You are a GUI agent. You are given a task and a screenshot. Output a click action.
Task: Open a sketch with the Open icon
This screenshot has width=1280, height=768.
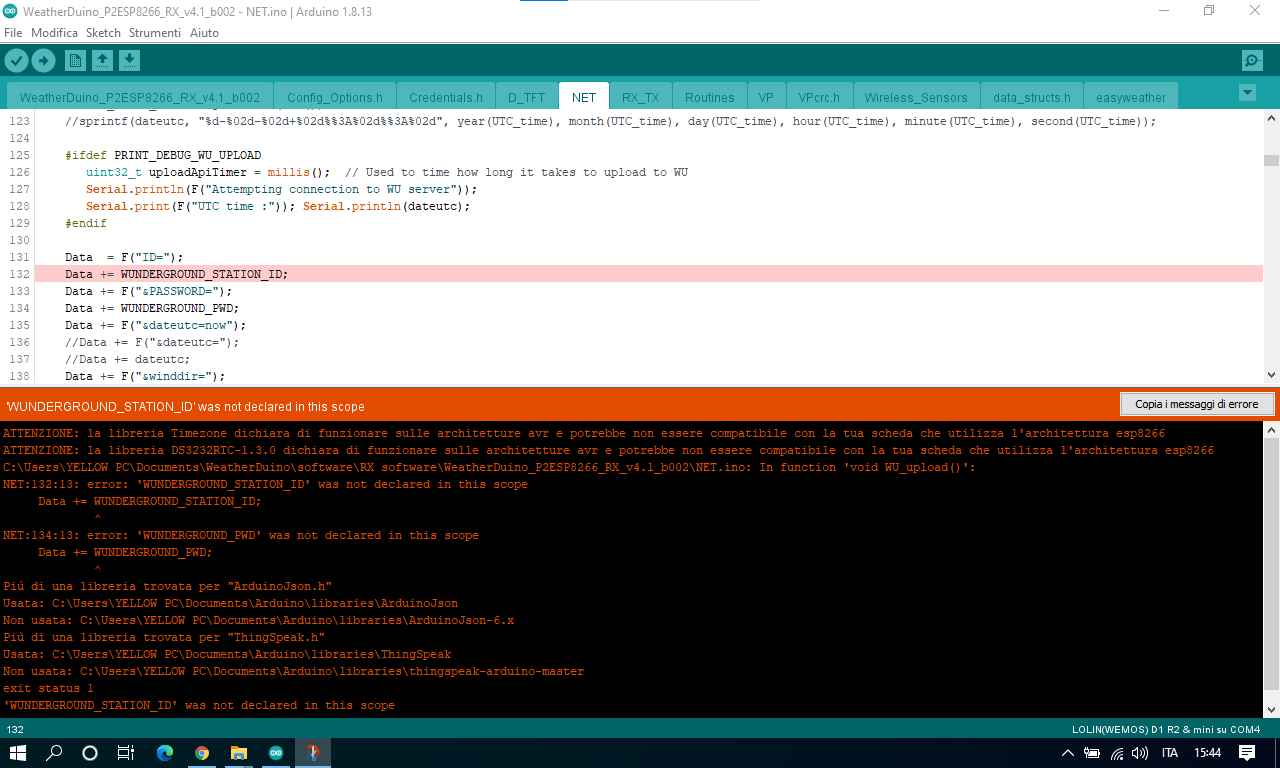coord(102,61)
